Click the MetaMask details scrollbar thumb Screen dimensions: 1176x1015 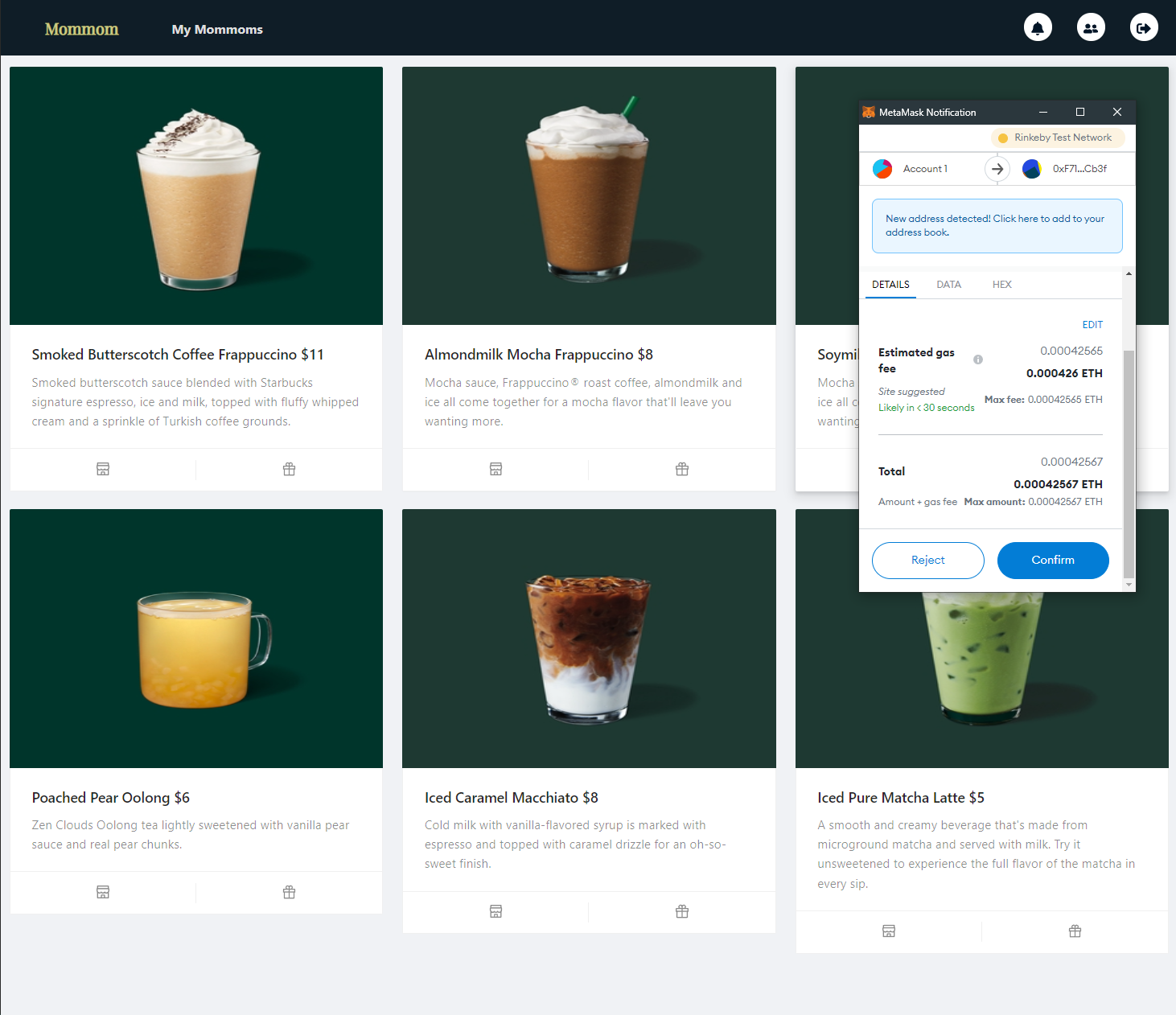[x=1129, y=465]
